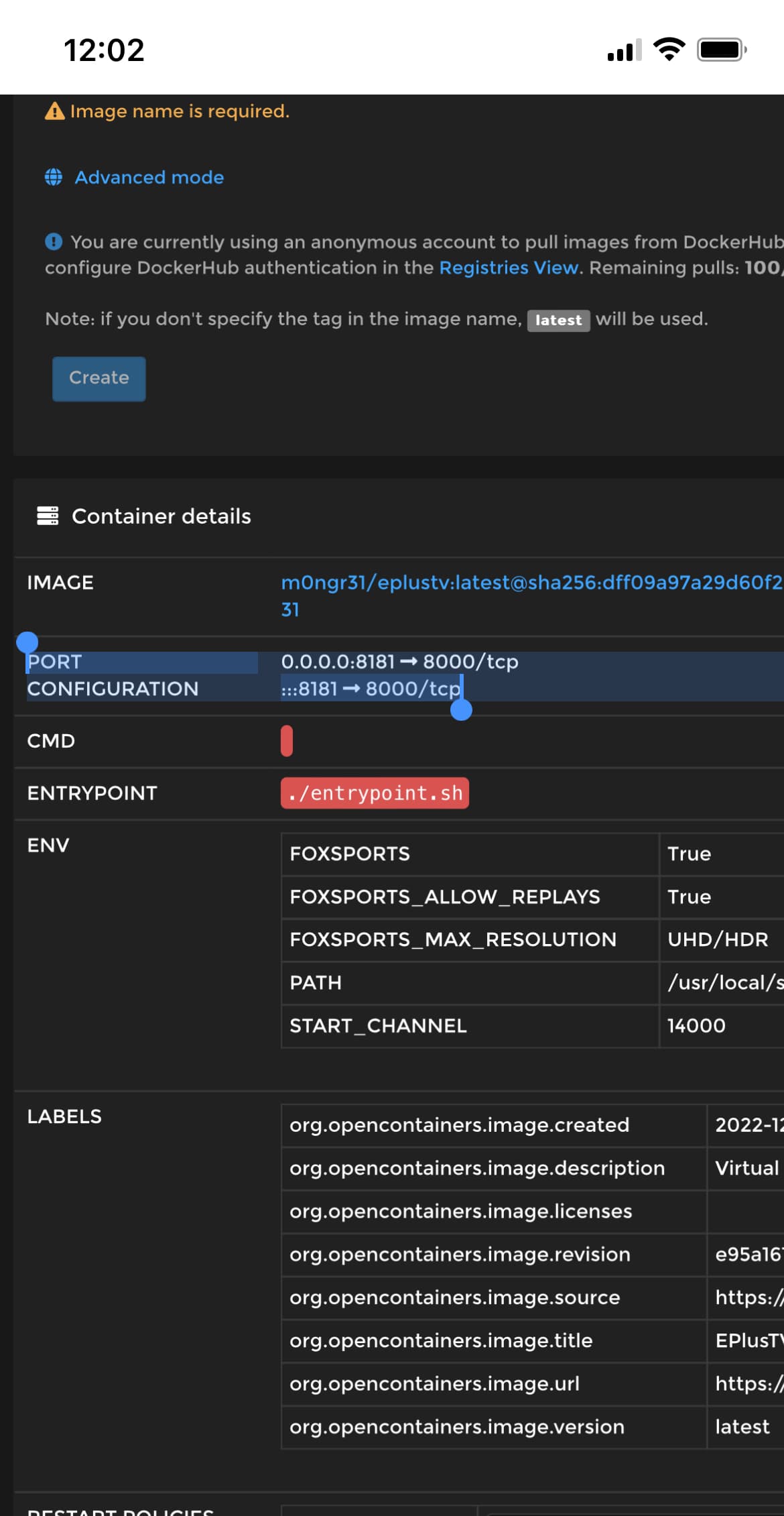Click the globe icon beside Advanced mode
This screenshot has height=1516, width=784.
pyautogui.click(x=54, y=177)
